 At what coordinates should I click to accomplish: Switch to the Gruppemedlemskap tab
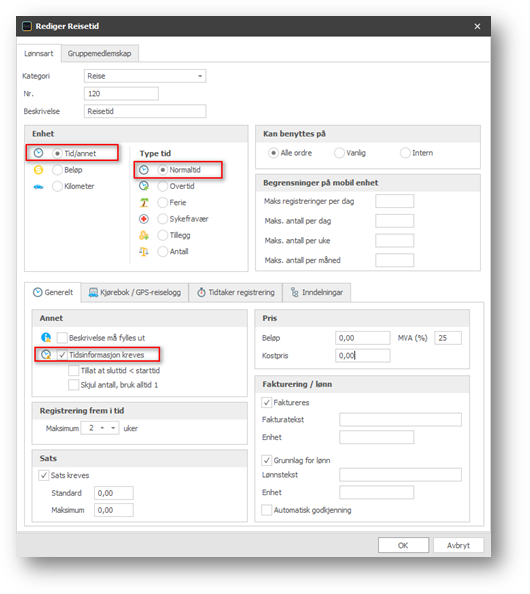click(100, 53)
